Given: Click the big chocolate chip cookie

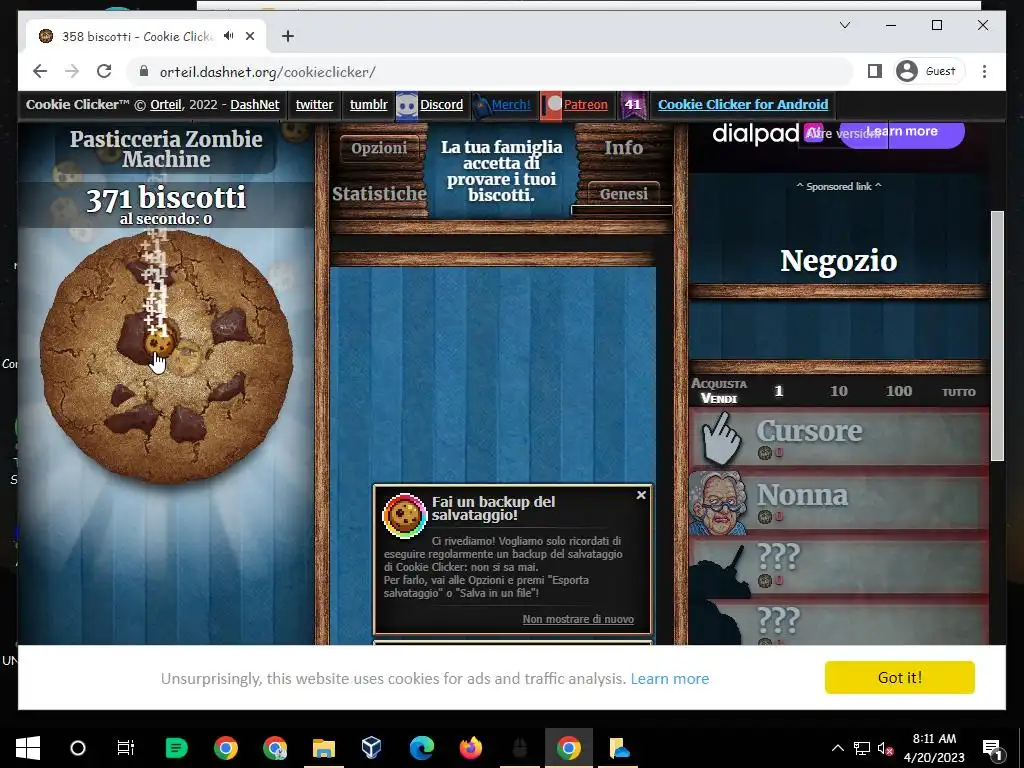Looking at the screenshot, I should [167, 357].
